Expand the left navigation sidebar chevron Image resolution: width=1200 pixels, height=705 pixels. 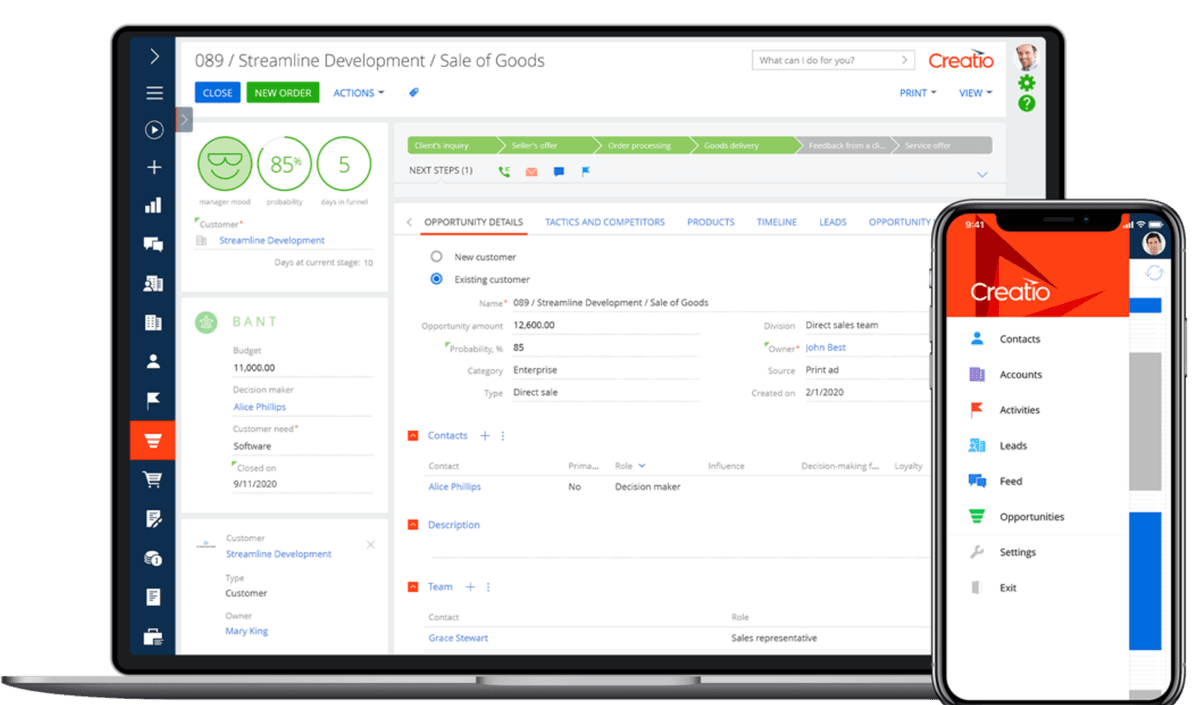154,56
